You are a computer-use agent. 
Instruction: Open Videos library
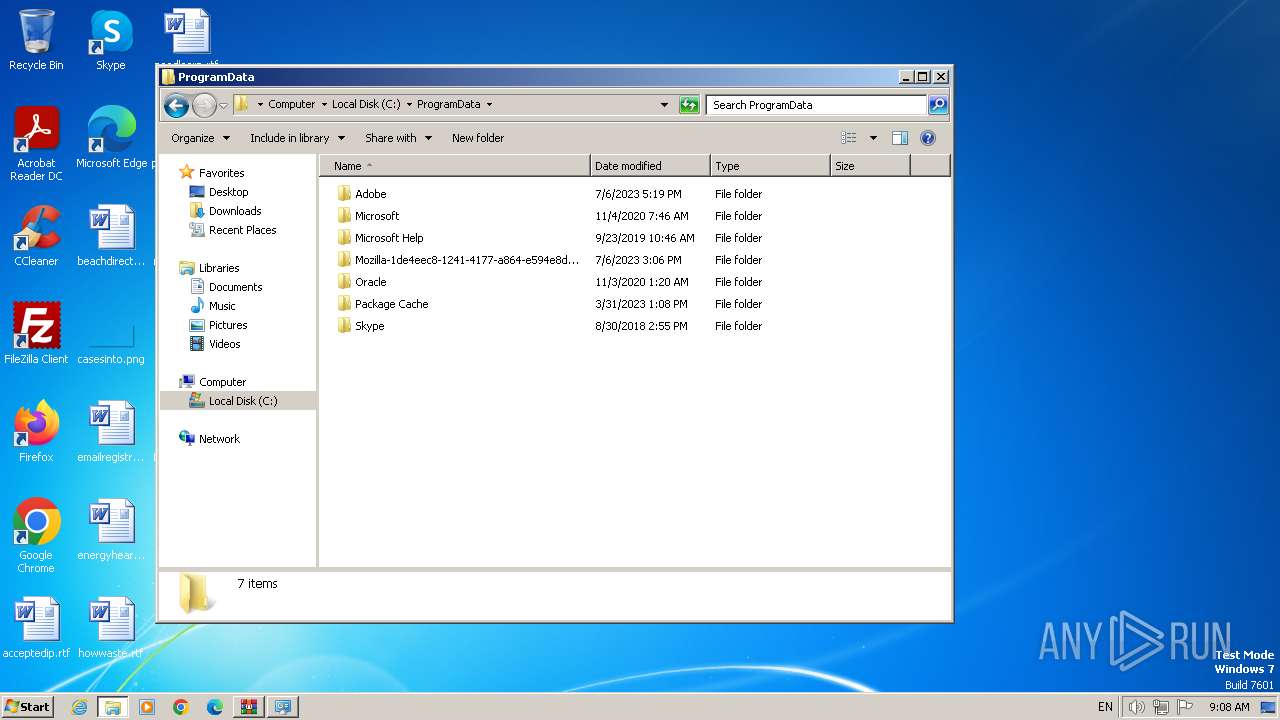click(x=224, y=344)
